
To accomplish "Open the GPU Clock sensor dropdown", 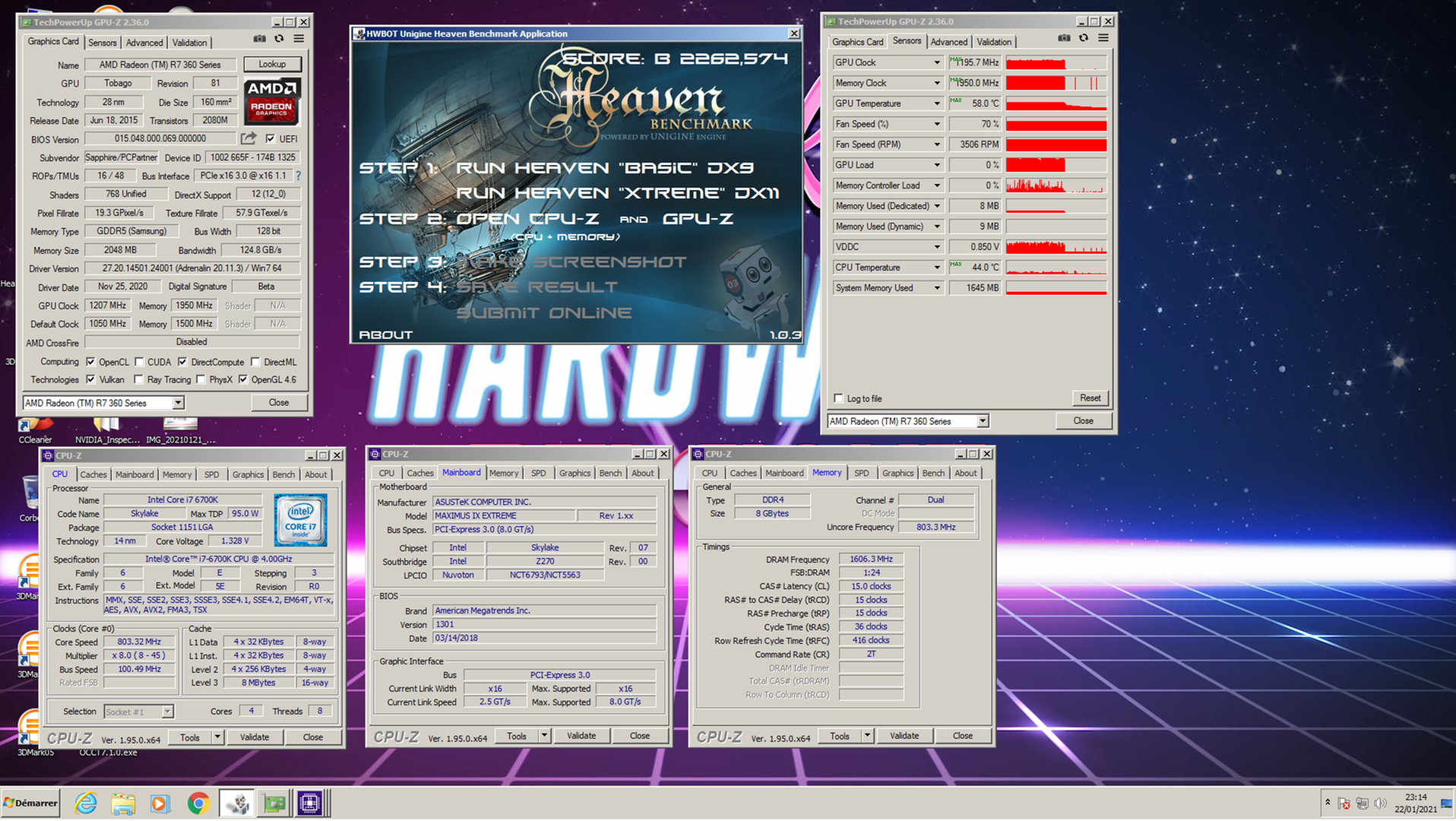I will click(x=936, y=62).
